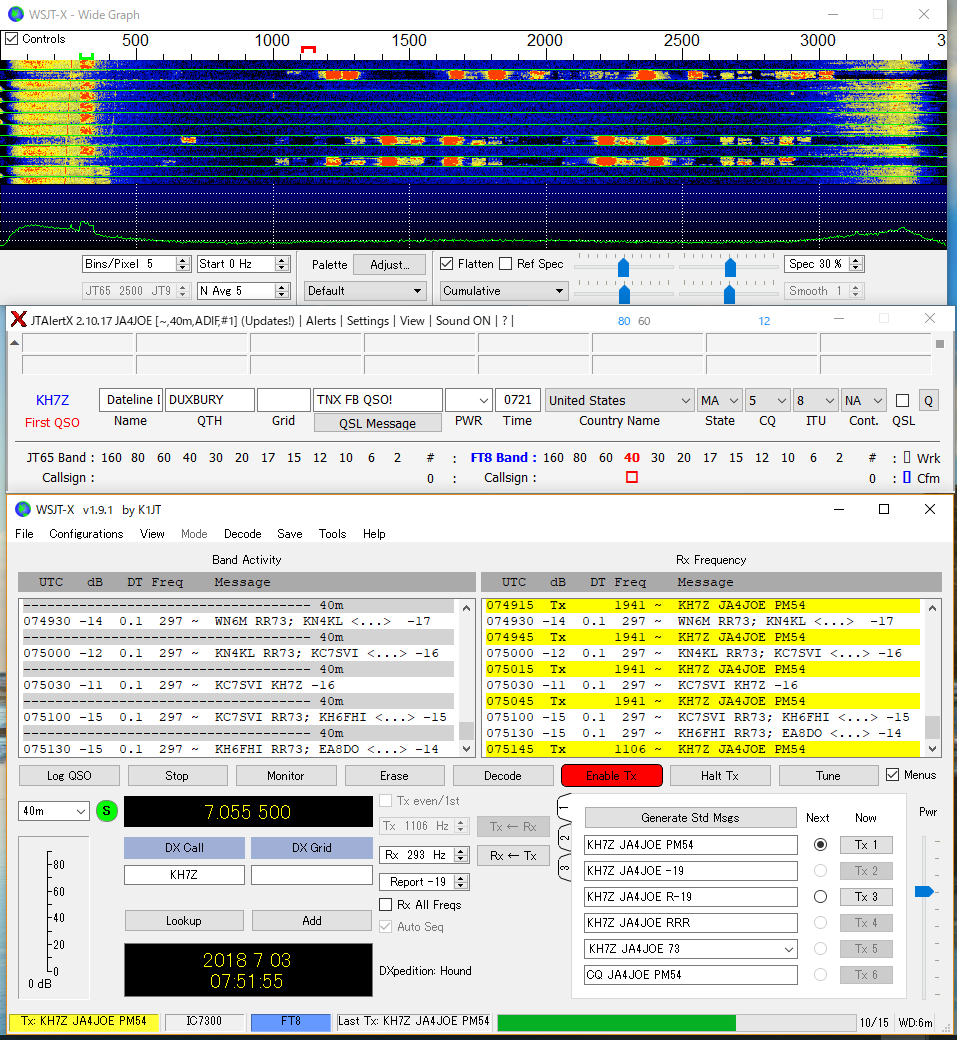Enable Rx All Freqs checkbox
The image size is (957, 1040).
coord(386,905)
